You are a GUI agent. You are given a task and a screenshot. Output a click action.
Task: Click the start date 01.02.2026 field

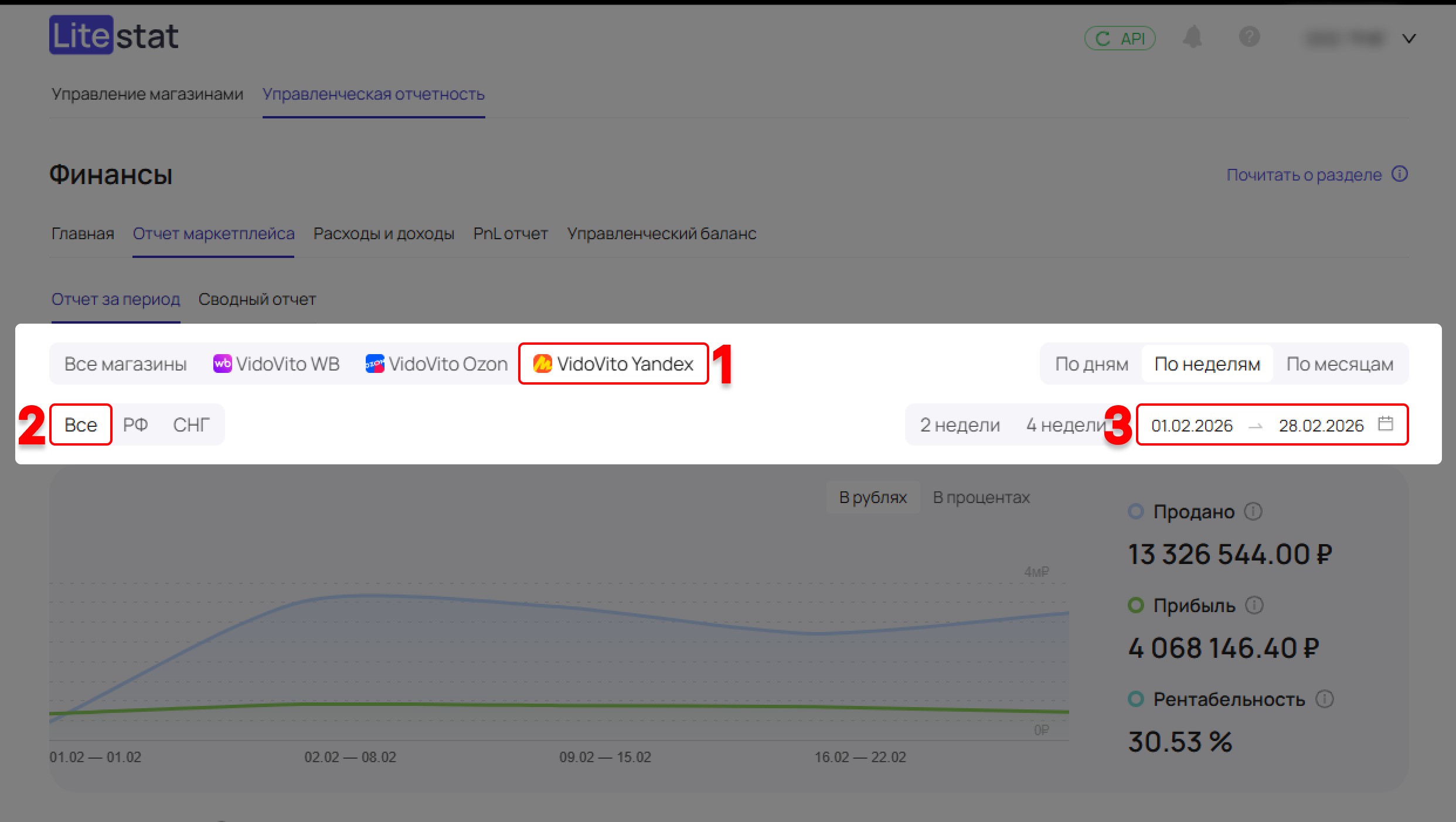click(1192, 425)
